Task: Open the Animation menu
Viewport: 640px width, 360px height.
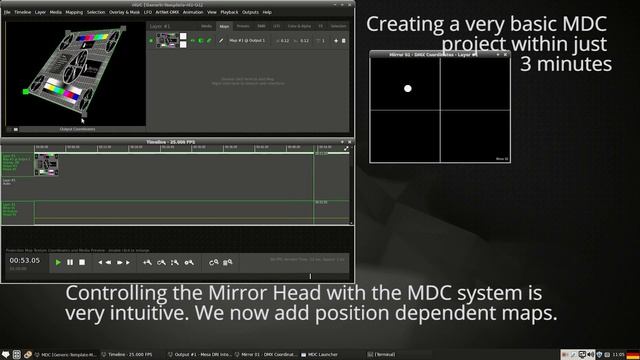Action: (x=193, y=12)
